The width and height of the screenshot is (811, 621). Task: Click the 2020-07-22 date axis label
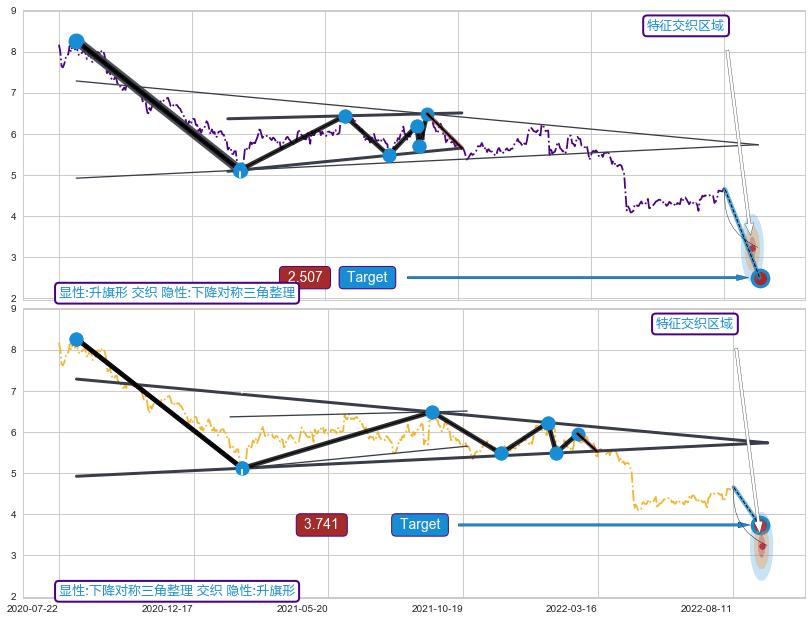32,608
